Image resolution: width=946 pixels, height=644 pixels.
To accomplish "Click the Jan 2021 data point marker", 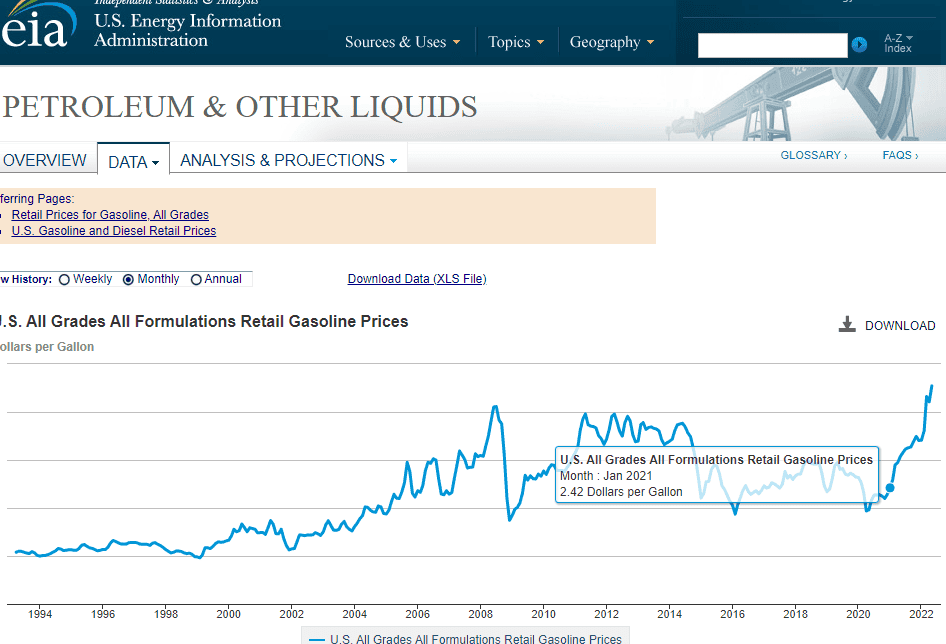I will tap(890, 488).
